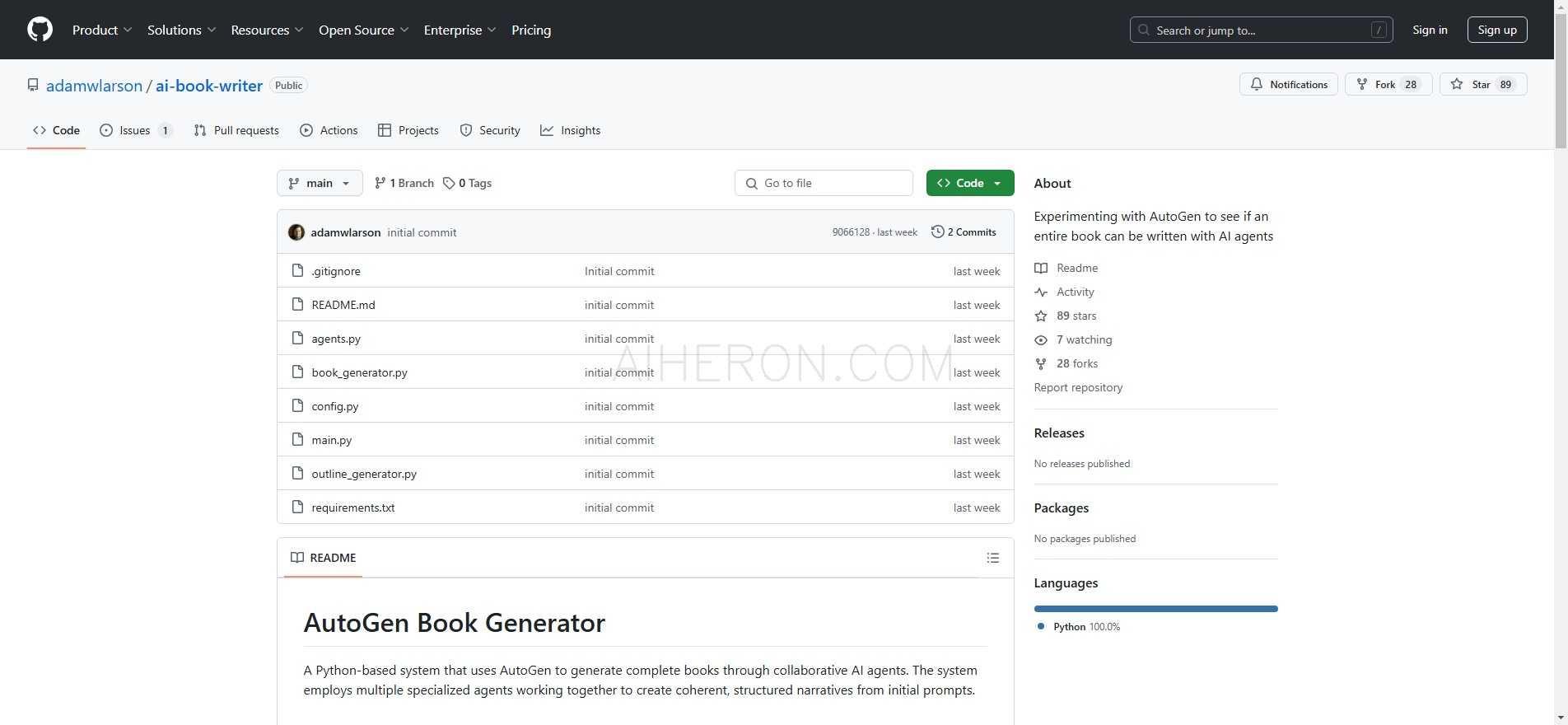Fork the repository
Viewport: 1568px width, 725px height.
click(x=1388, y=84)
